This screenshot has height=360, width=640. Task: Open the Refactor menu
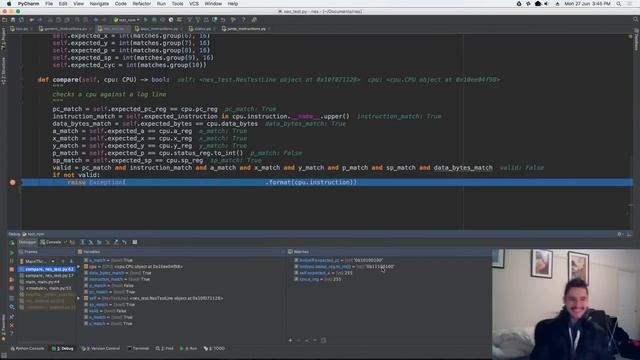[142, 4]
